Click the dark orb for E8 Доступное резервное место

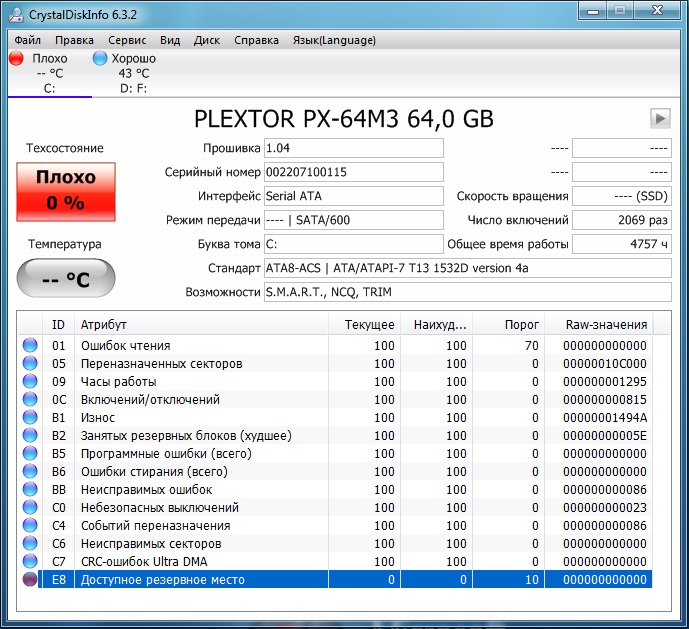click(30, 579)
